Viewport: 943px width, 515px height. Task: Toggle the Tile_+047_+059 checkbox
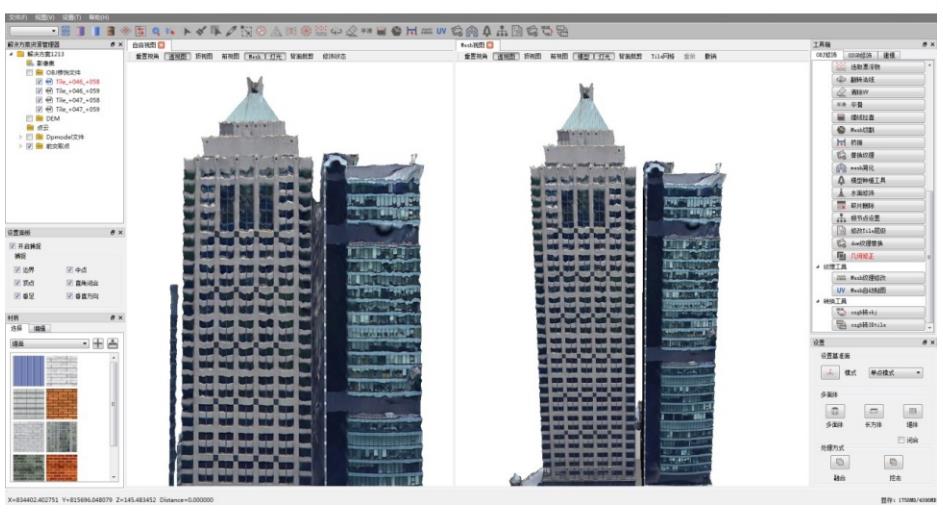click(x=39, y=109)
